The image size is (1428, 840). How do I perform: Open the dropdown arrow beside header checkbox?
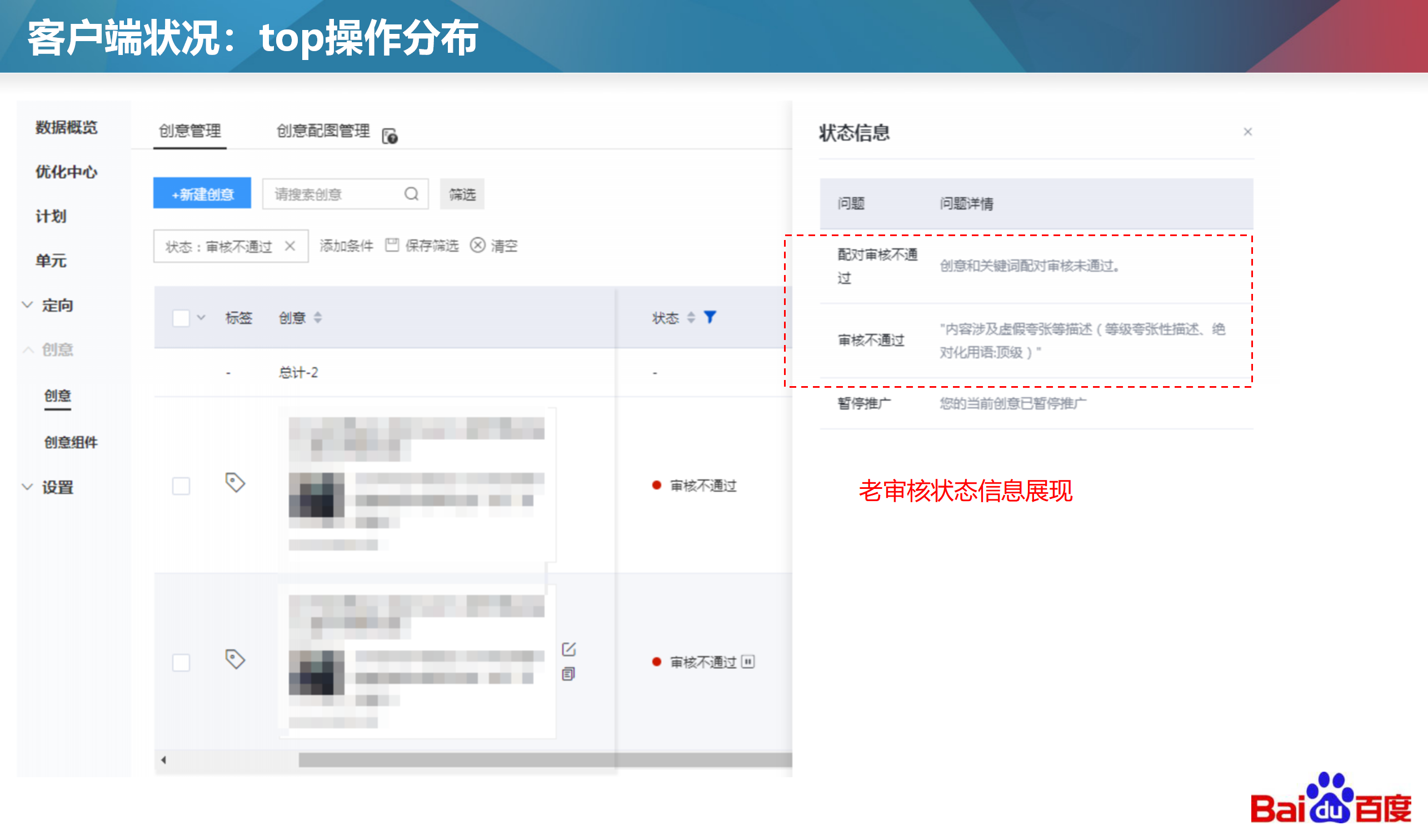(x=201, y=318)
